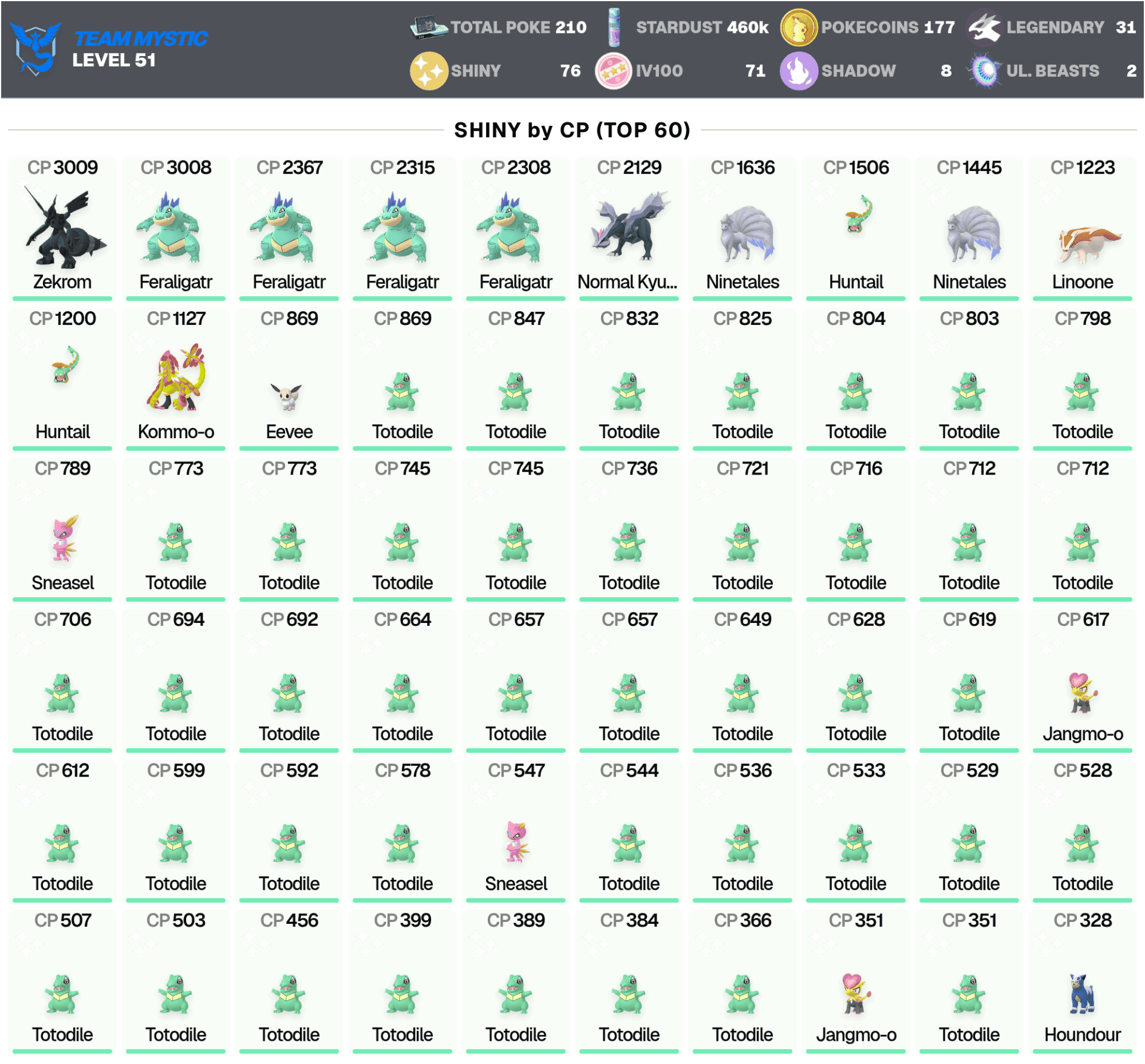
Task: Click the Ultra Beasts wormhole icon
Action: (984, 71)
